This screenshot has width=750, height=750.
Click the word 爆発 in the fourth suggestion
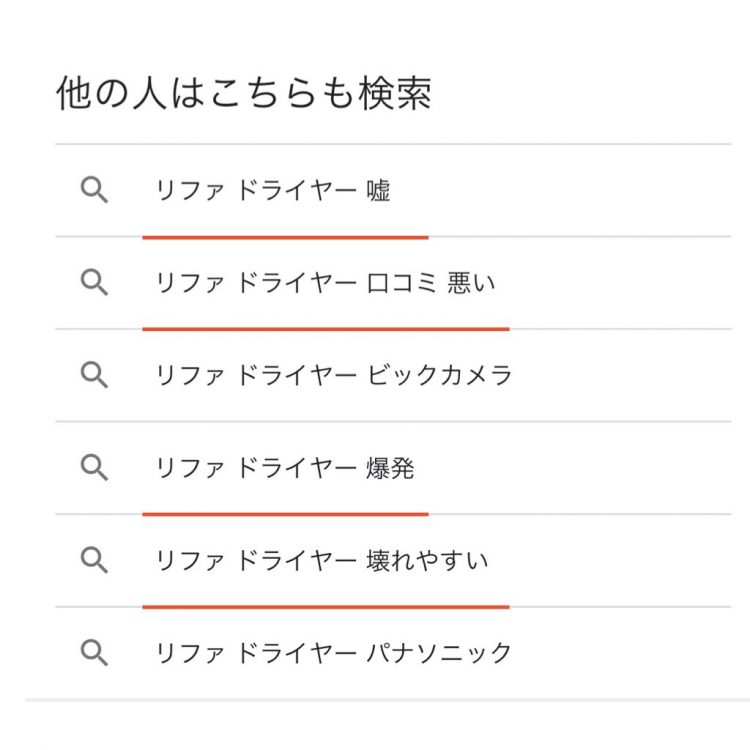390,468
